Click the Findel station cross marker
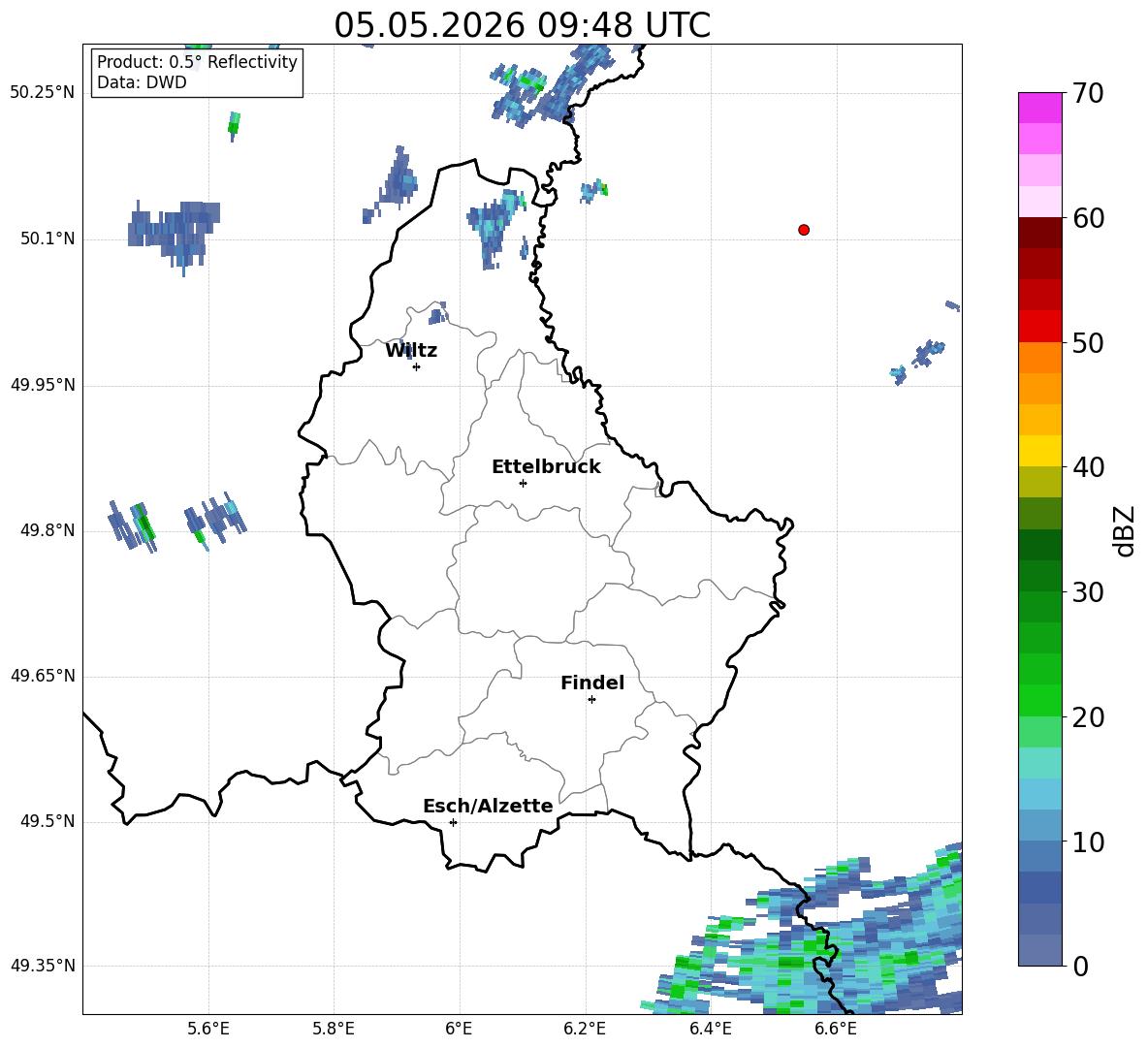This screenshot has width=1148, height=1048. pos(591,700)
